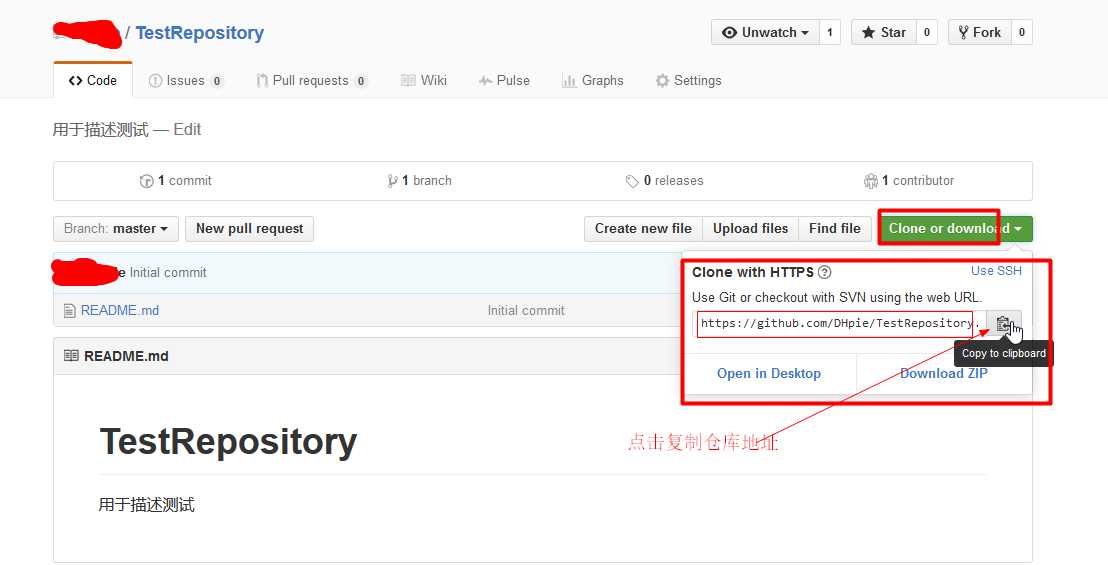This screenshot has width=1108, height=565.
Task: Switch to the Code tab
Action: 93,81
